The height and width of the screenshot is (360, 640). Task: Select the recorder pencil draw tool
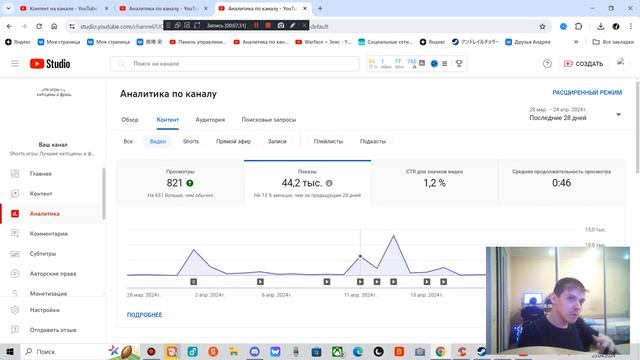[x=293, y=25]
